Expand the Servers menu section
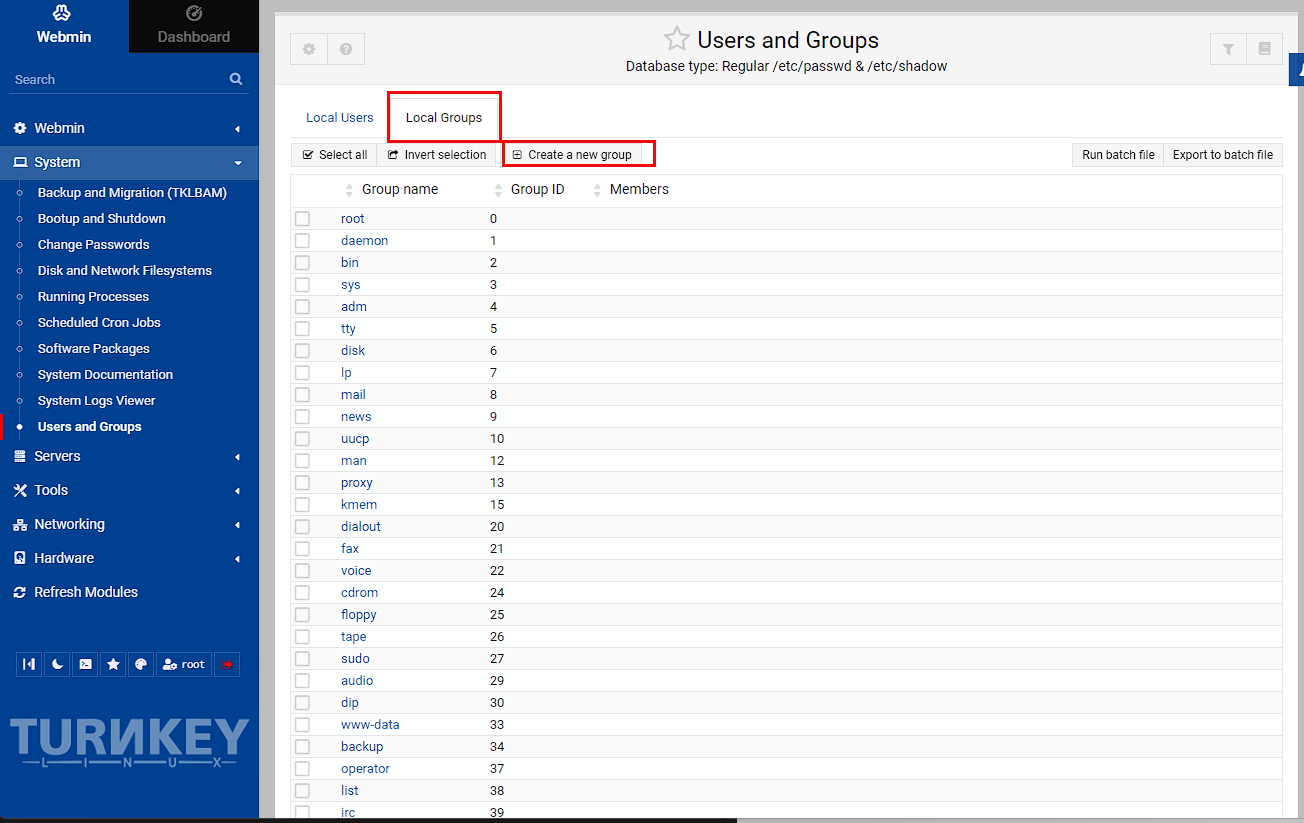The image size is (1304, 823). [x=129, y=456]
